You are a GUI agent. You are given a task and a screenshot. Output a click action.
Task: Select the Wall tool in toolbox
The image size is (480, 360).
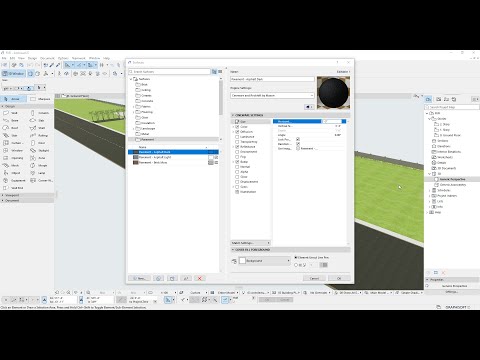tap(10, 113)
